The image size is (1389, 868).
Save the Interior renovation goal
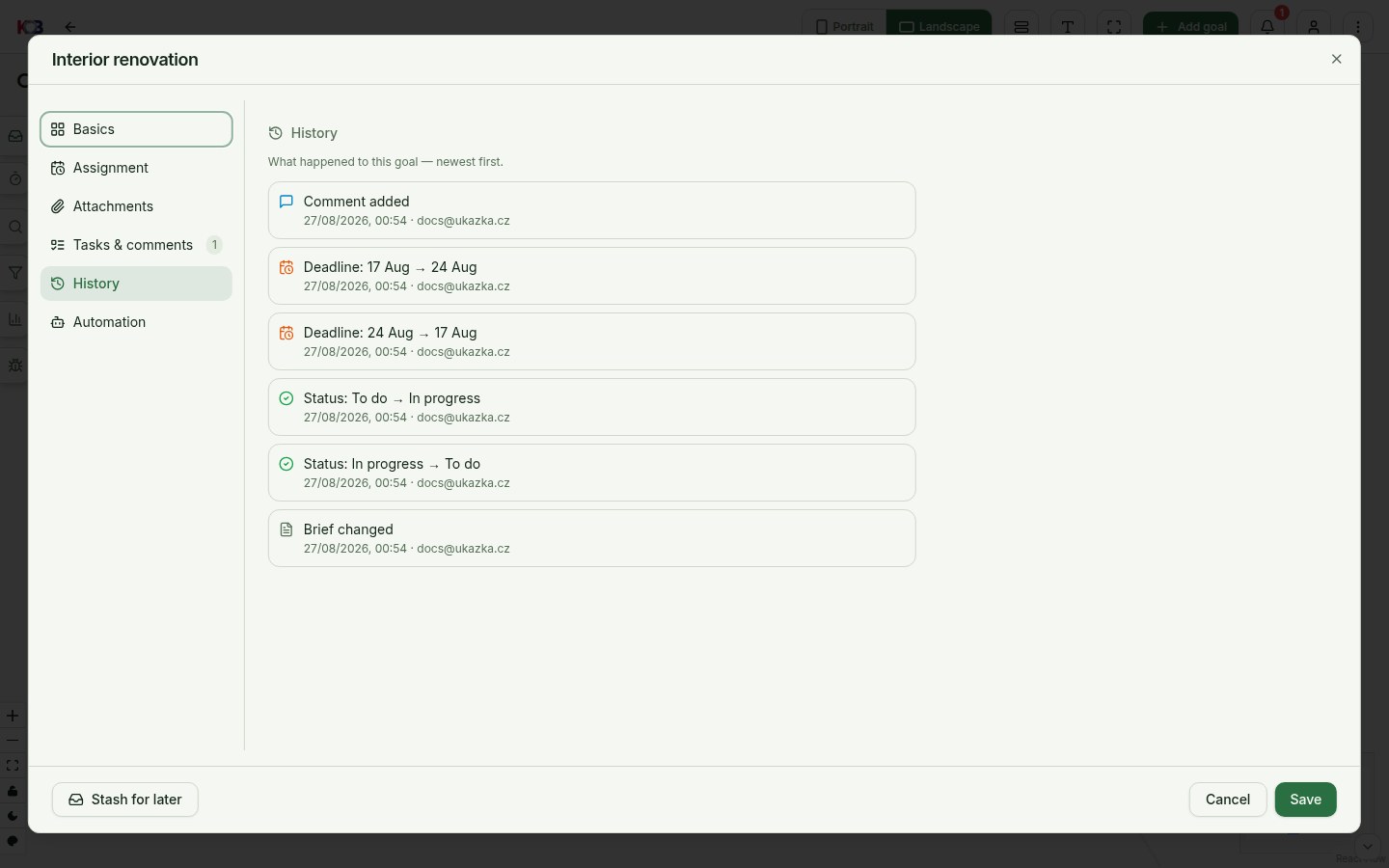[x=1306, y=800]
